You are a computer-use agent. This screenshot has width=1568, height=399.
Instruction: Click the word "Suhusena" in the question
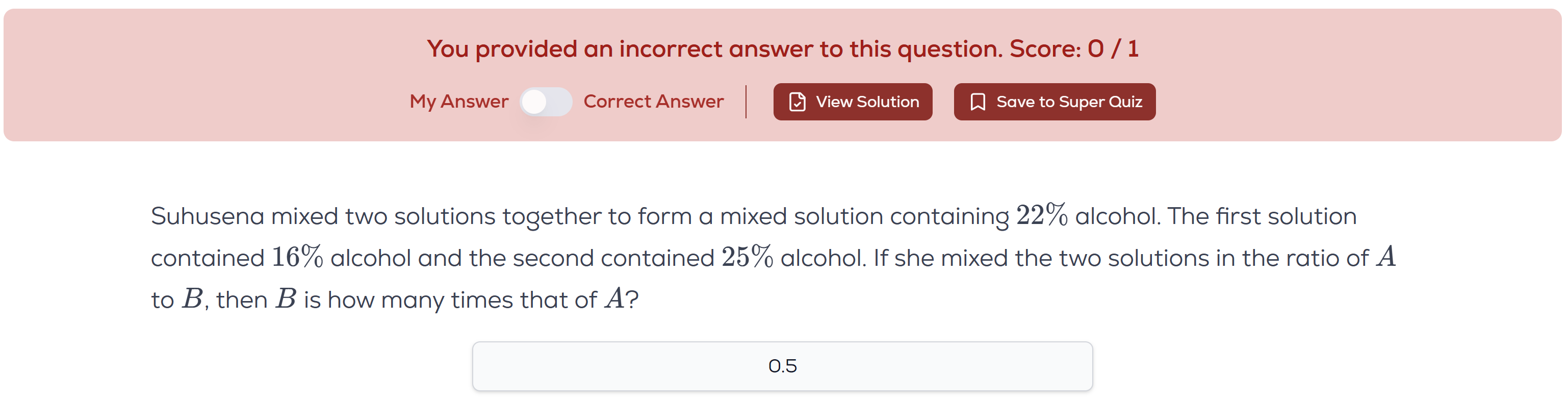pyautogui.click(x=208, y=216)
